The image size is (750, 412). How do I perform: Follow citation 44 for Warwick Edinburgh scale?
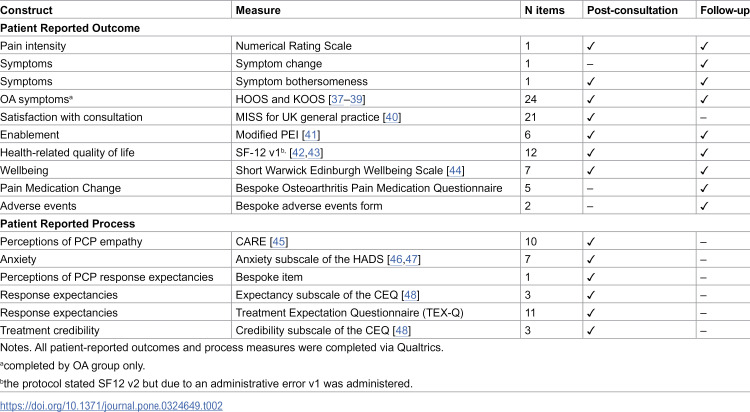point(455,170)
